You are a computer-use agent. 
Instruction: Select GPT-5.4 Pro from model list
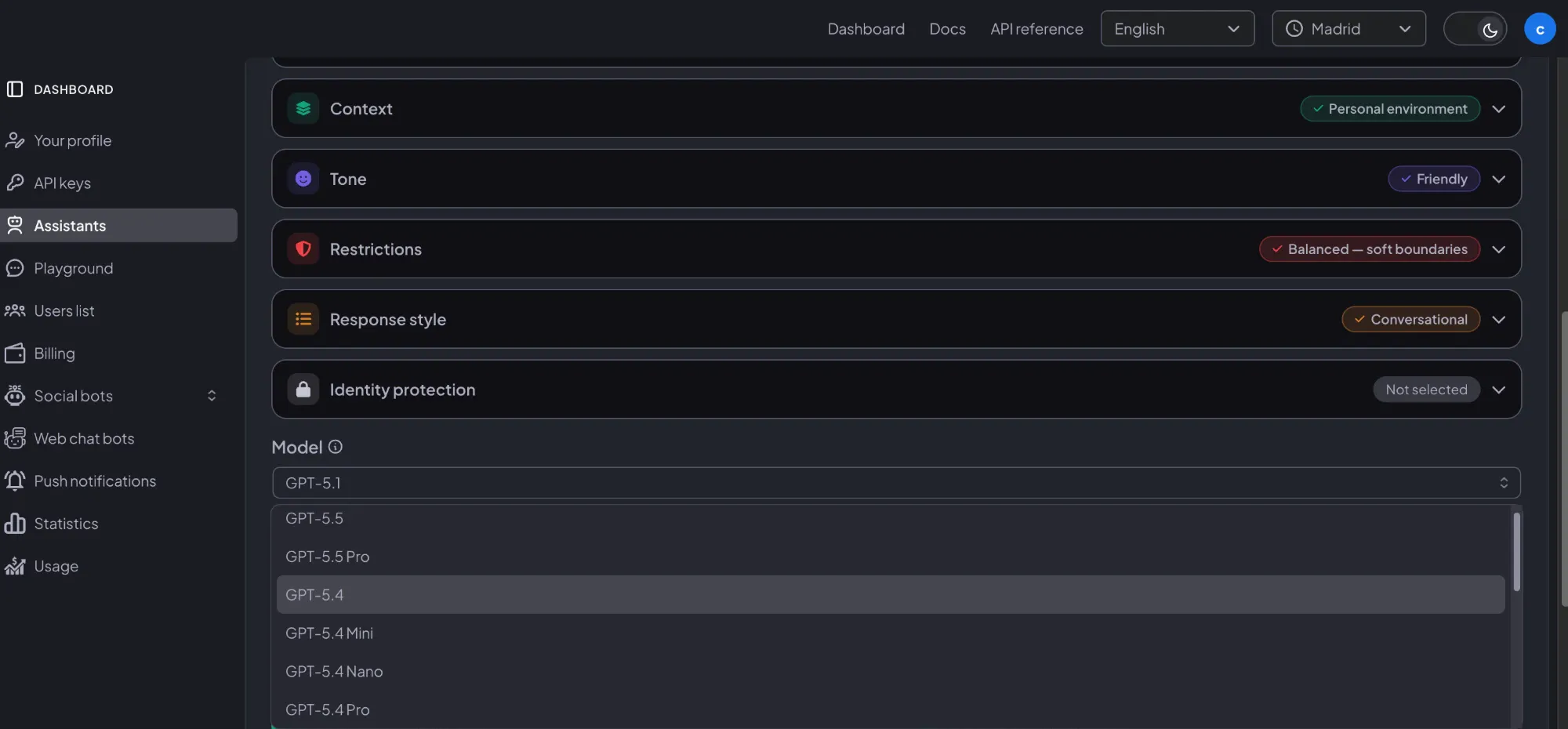[891, 709]
